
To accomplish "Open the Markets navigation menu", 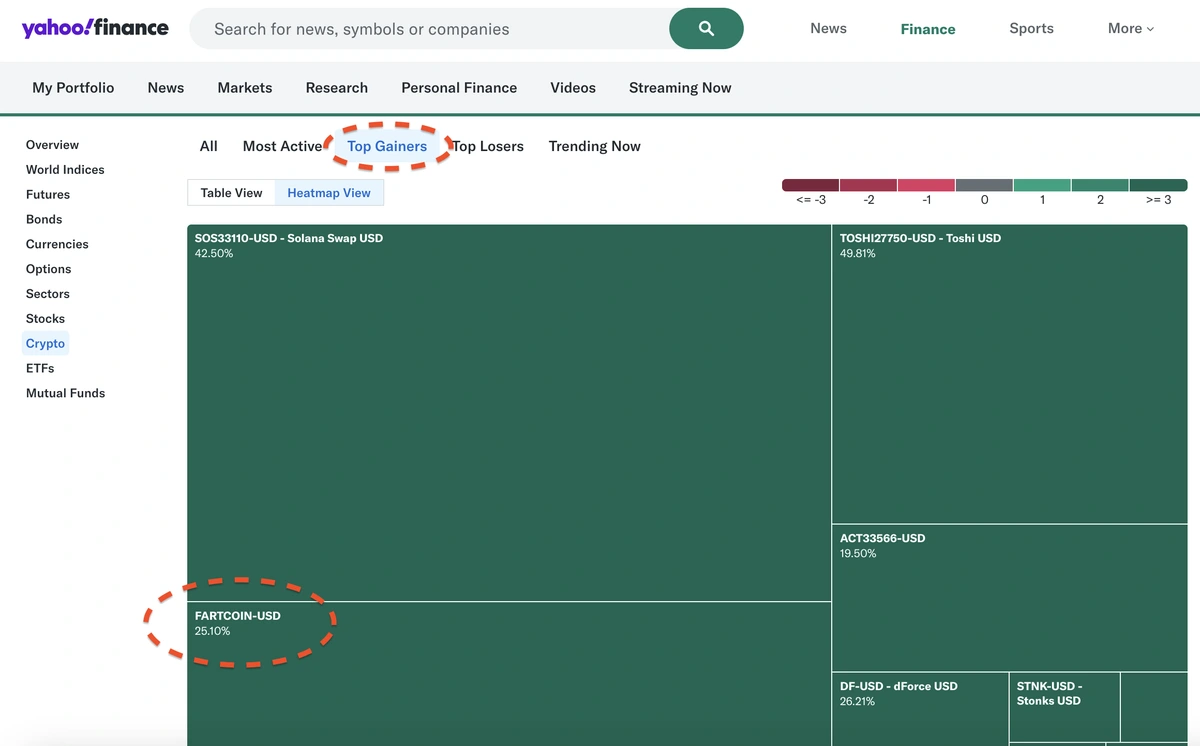I will tap(245, 88).
